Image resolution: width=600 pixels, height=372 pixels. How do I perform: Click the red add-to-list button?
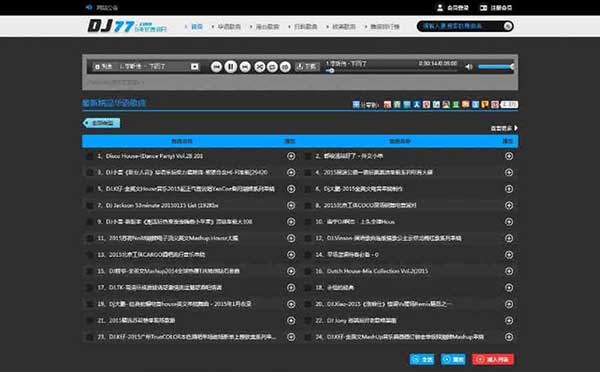coord(493,359)
